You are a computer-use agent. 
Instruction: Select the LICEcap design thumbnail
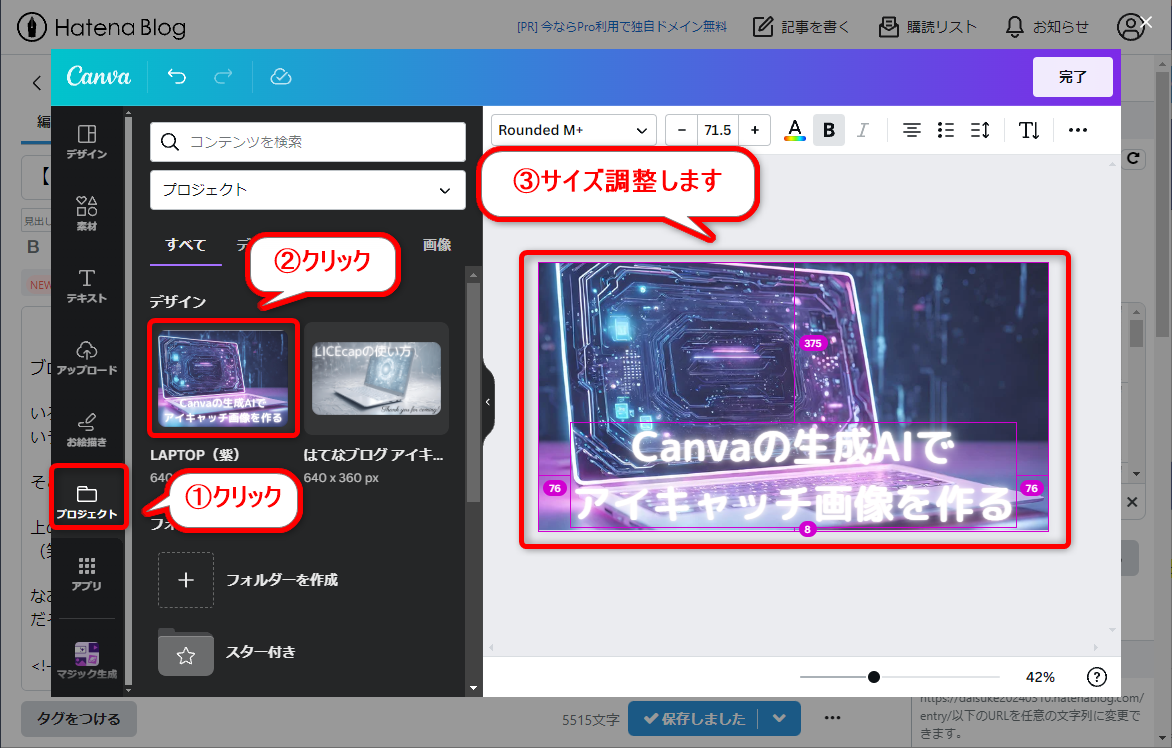376,378
